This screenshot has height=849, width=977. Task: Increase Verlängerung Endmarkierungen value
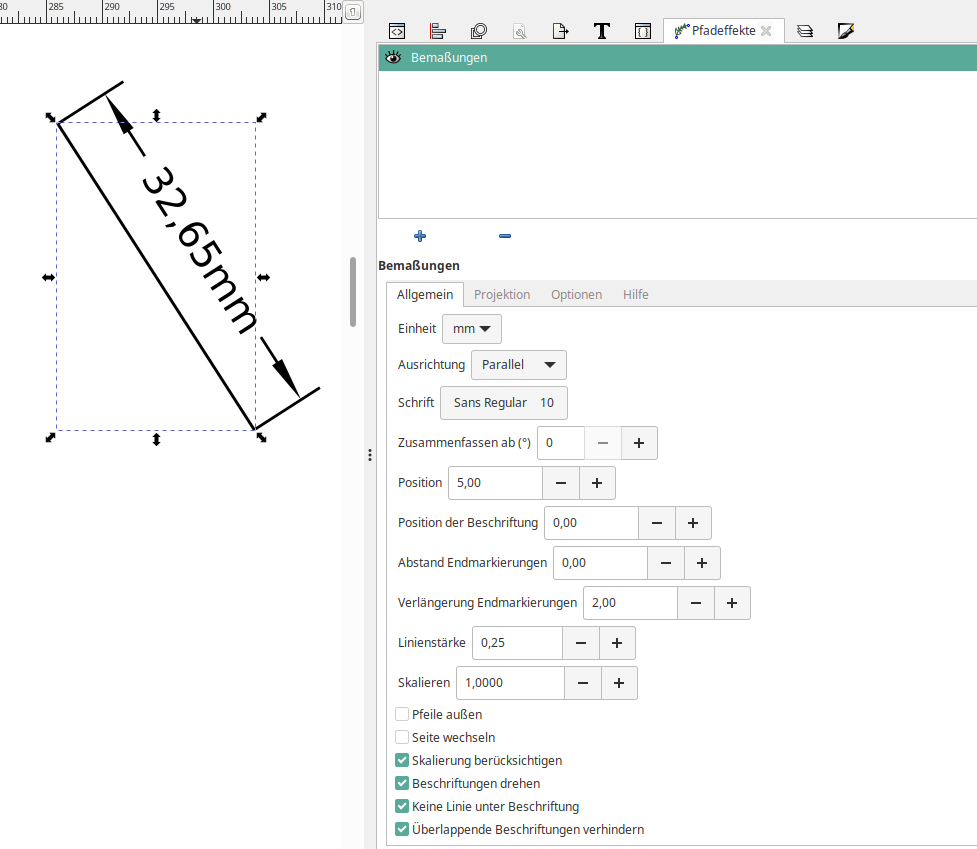coord(732,603)
